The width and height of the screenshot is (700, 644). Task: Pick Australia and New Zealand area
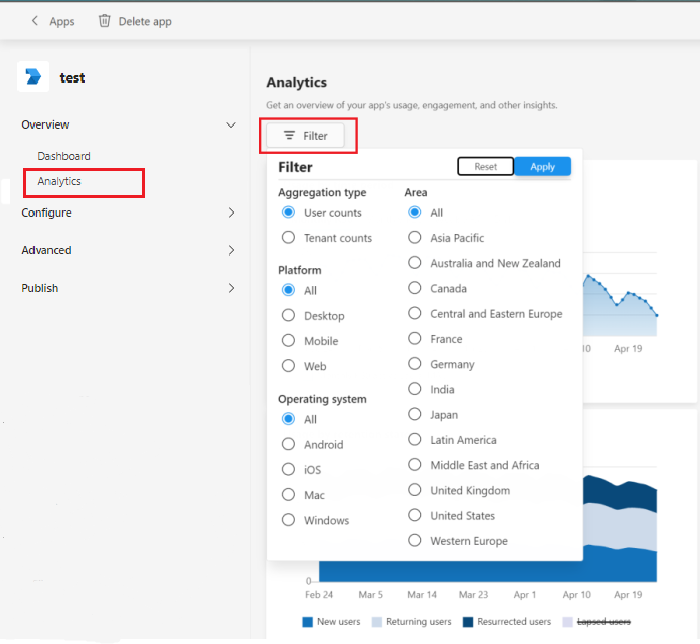(x=415, y=262)
